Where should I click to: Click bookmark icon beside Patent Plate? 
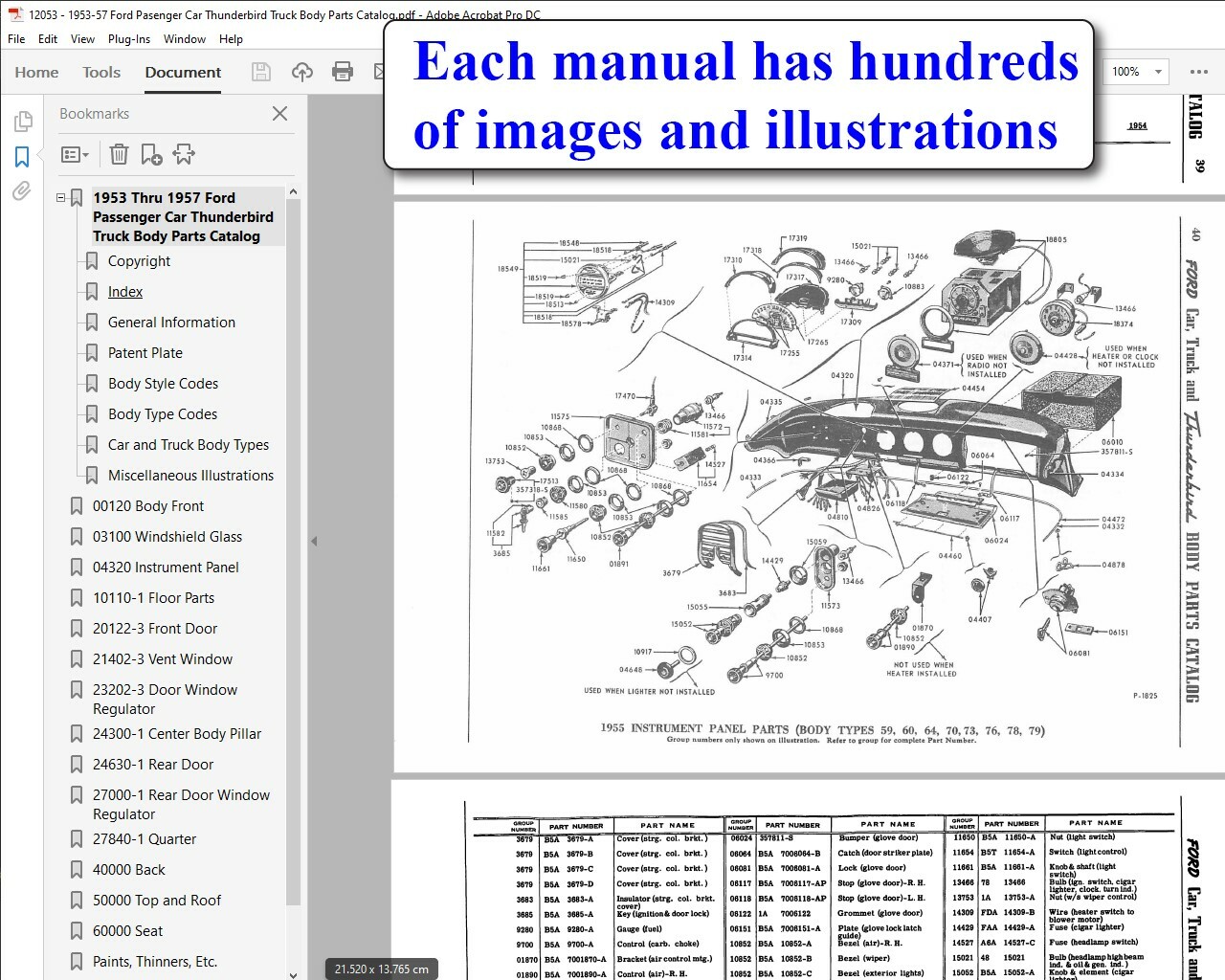(x=92, y=353)
